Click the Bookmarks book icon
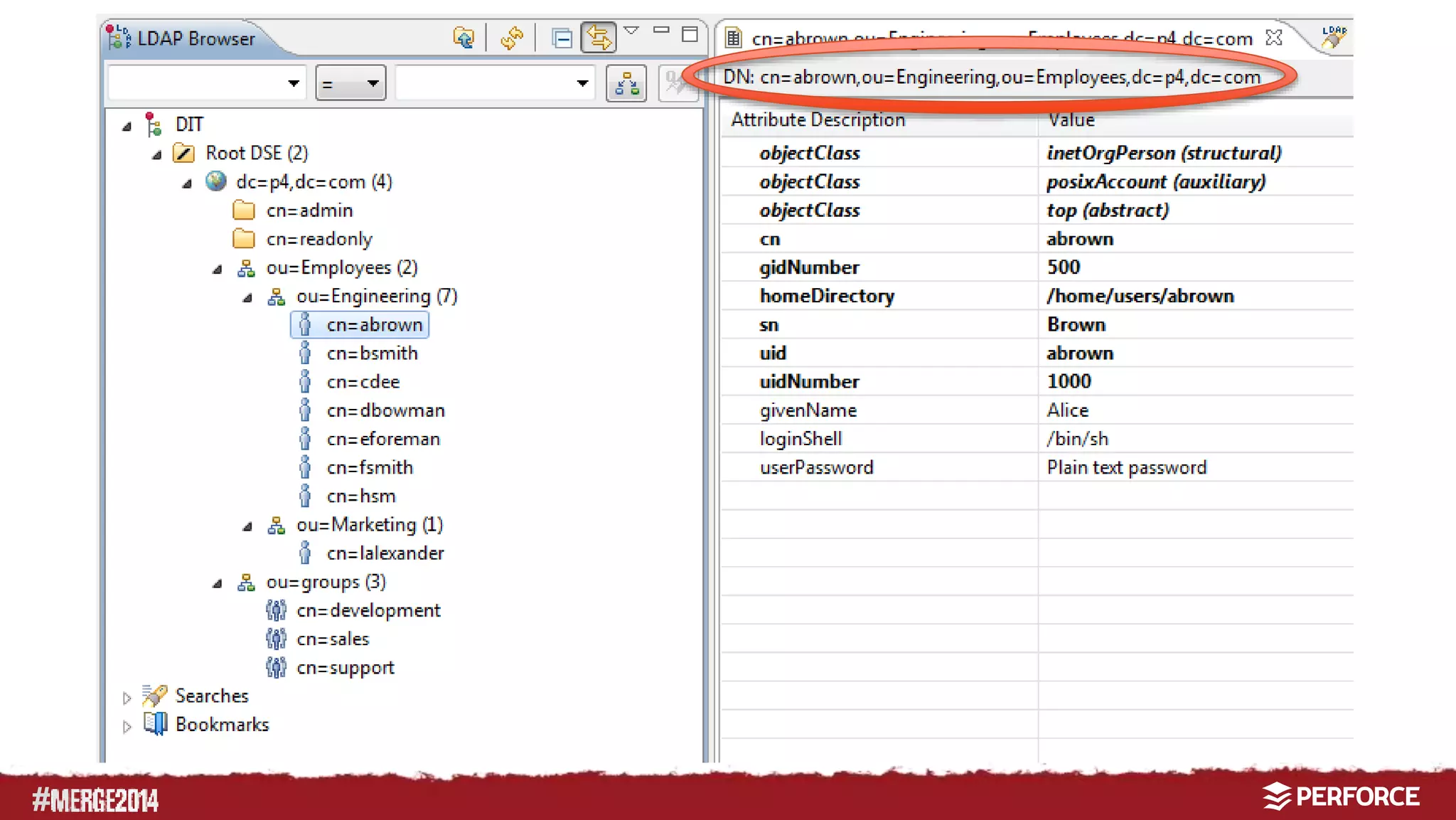1456x820 pixels. click(x=156, y=723)
